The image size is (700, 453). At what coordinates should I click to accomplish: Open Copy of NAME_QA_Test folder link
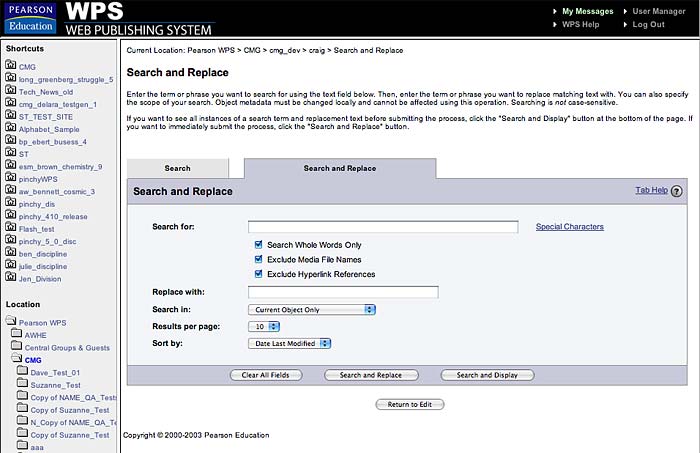74,398
